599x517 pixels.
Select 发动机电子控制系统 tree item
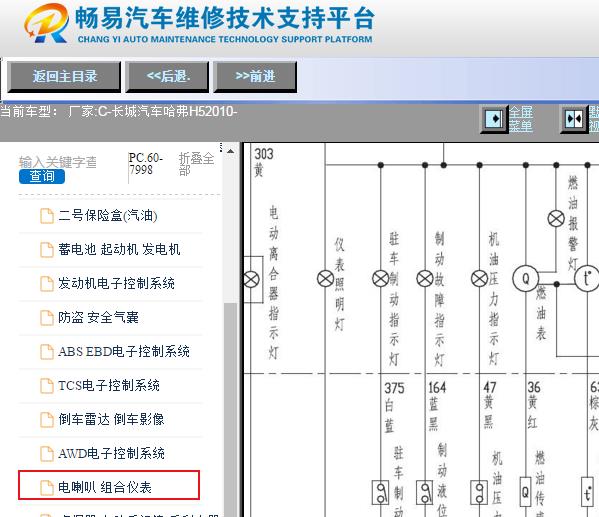pyautogui.click(x=117, y=284)
